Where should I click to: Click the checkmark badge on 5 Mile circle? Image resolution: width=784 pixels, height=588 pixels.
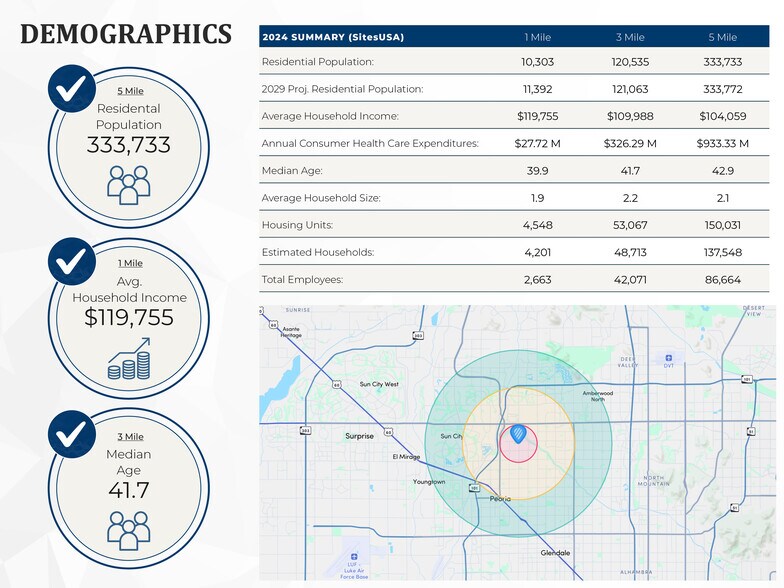[71, 89]
